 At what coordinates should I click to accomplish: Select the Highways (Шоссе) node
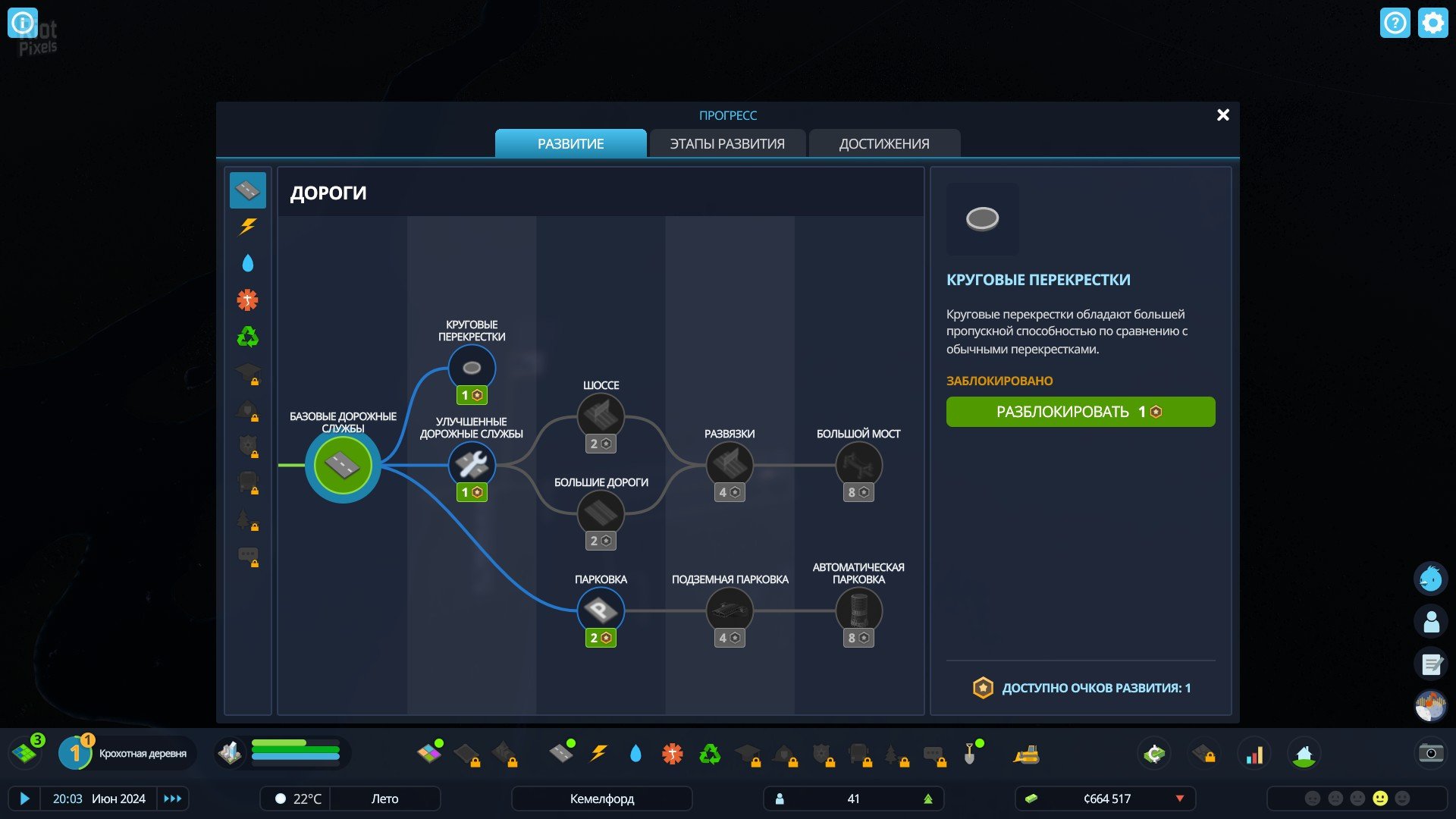(600, 416)
